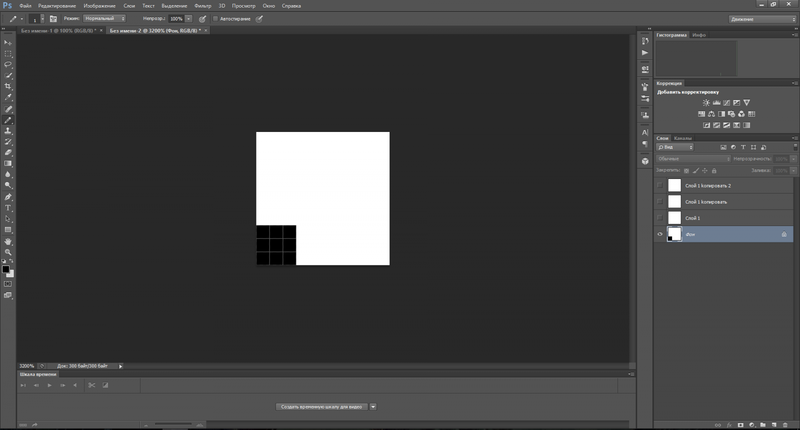Screen dimensions: 800x430
Task: Select the Crop tool
Action: tap(9, 86)
